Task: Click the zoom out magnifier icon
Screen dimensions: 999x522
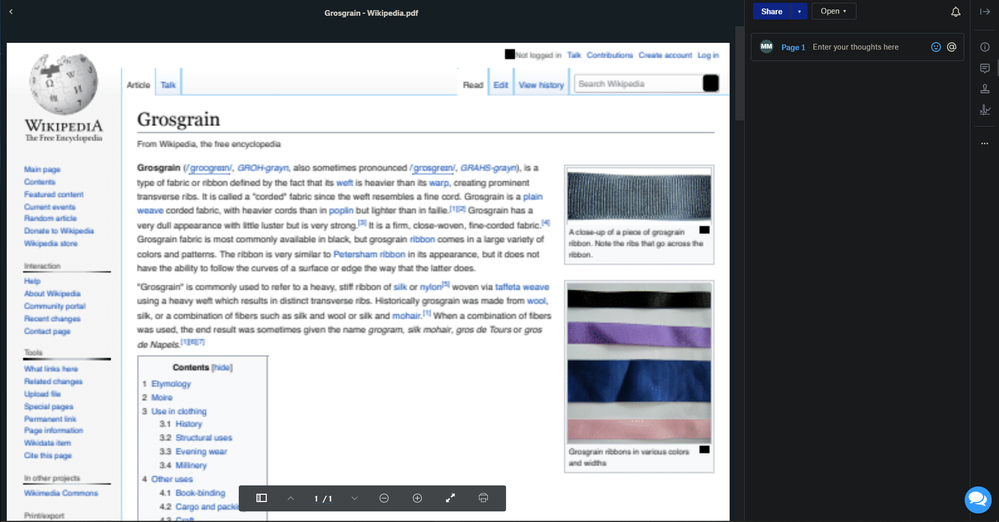Action: pos(384,498)
